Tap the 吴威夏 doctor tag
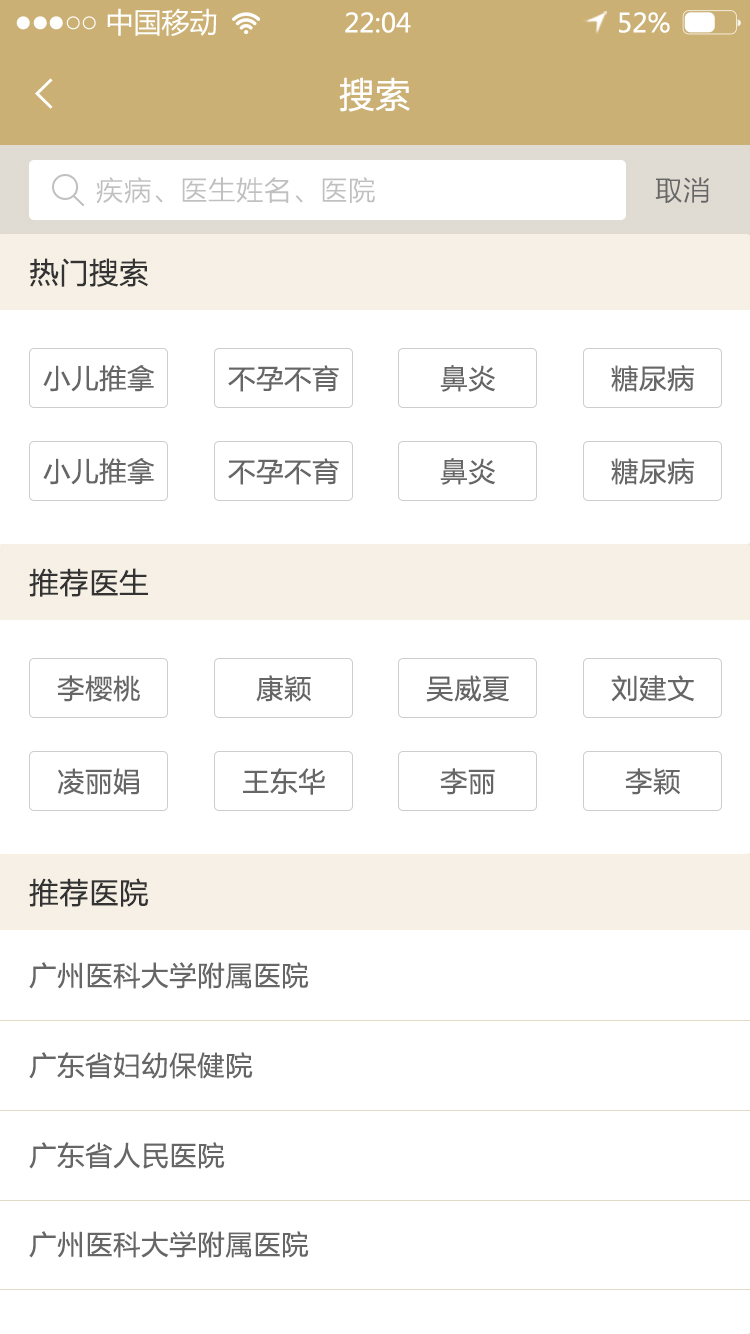 tap(467, 688)
